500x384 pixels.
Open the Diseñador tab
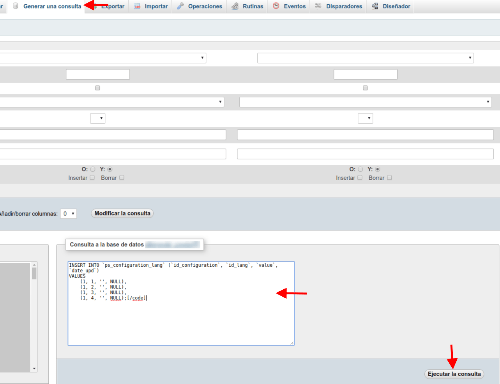pos(391,6)
